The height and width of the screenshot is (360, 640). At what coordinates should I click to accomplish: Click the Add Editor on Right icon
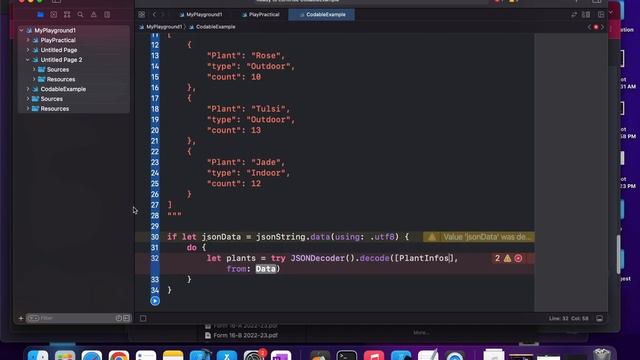coord(601,15)
